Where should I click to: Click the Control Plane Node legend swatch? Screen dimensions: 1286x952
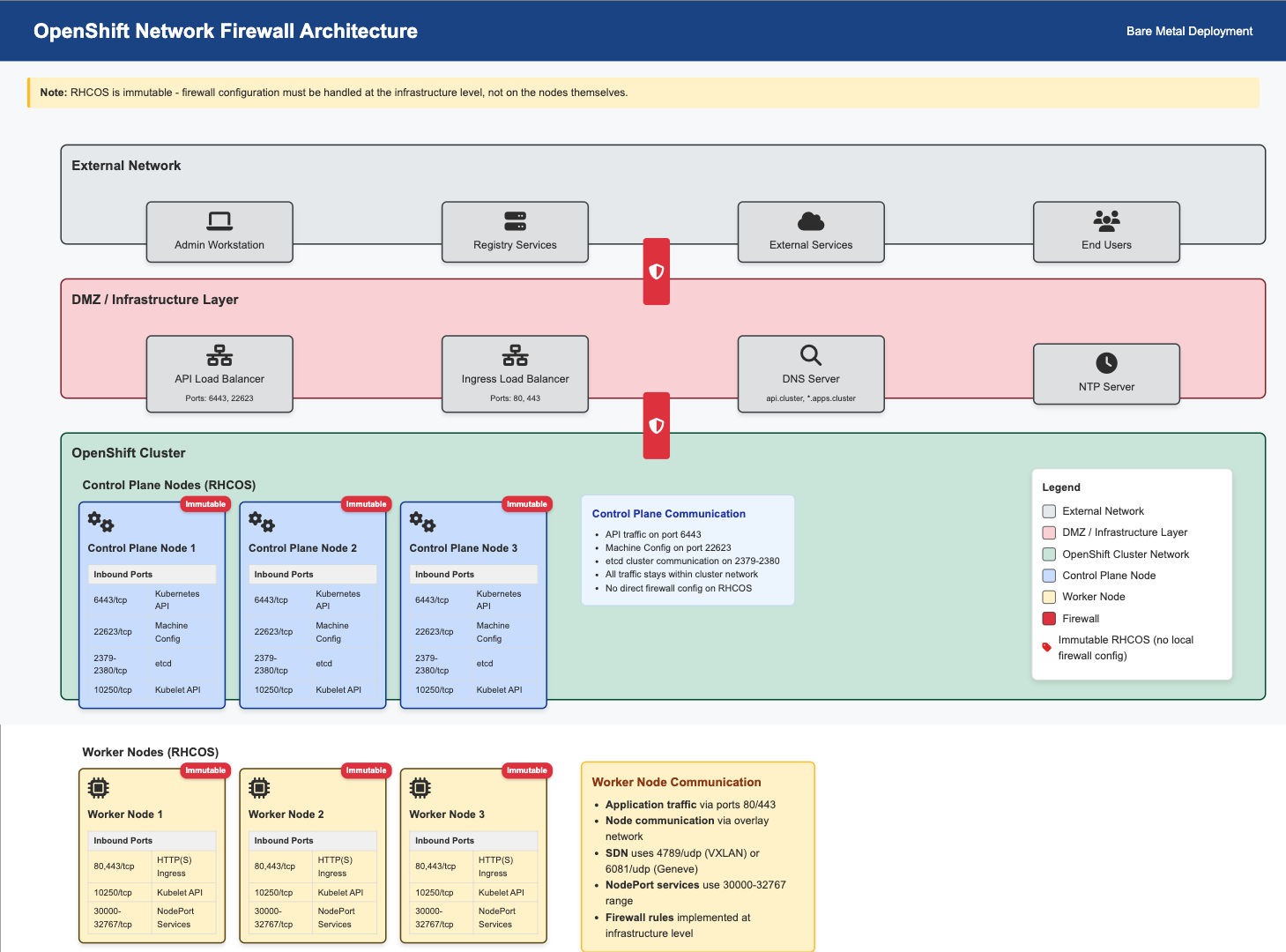(x=1049, y=576)
